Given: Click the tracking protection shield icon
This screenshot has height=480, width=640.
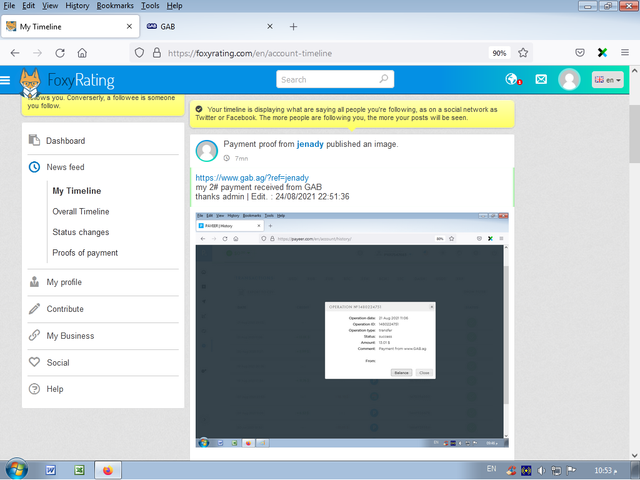Looking at the screenshot, I should tap(139, 53).
